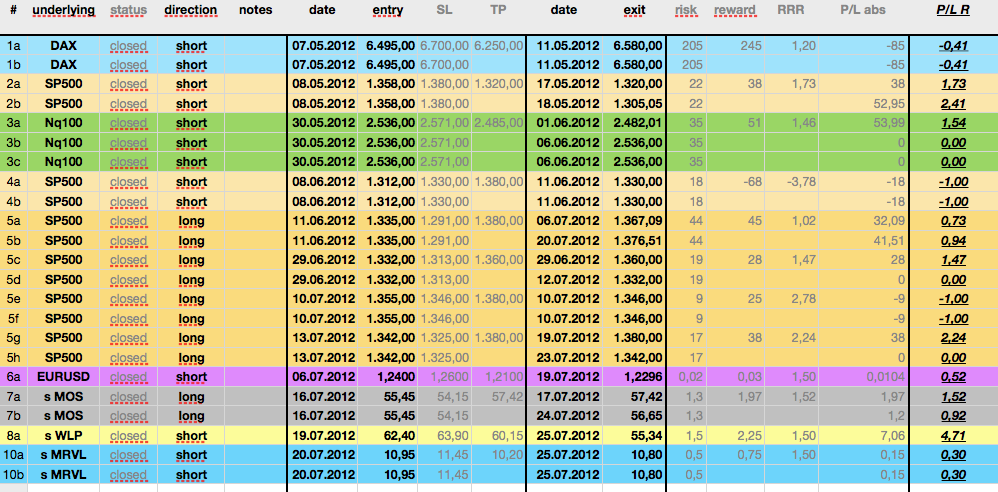998x492 pixels.
Task: Click P/L R value 0,30 in row 10b
Action: pos(953,475)
